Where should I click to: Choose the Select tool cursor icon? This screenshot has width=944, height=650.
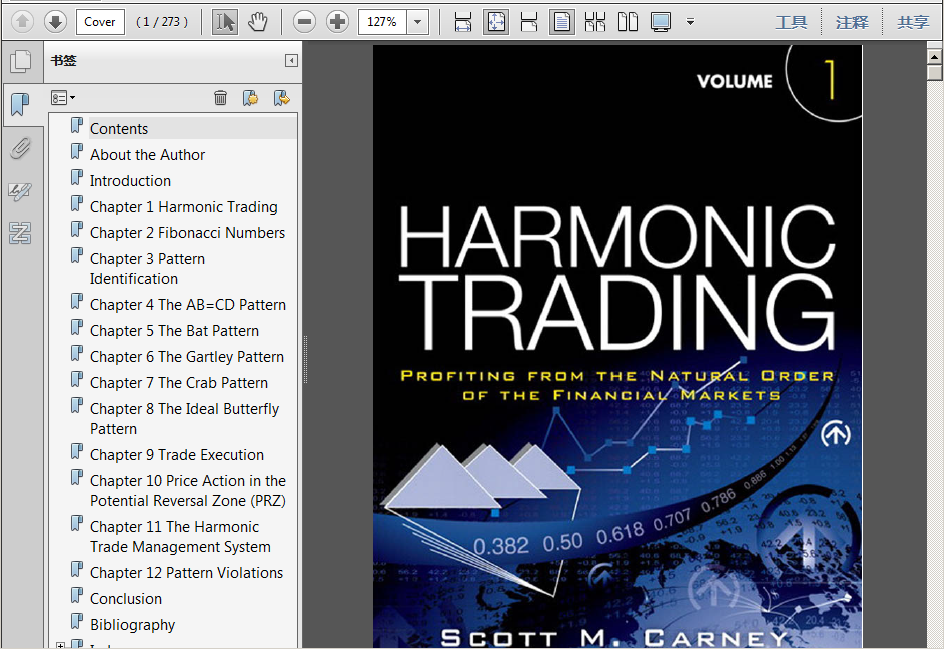point(225,22)
